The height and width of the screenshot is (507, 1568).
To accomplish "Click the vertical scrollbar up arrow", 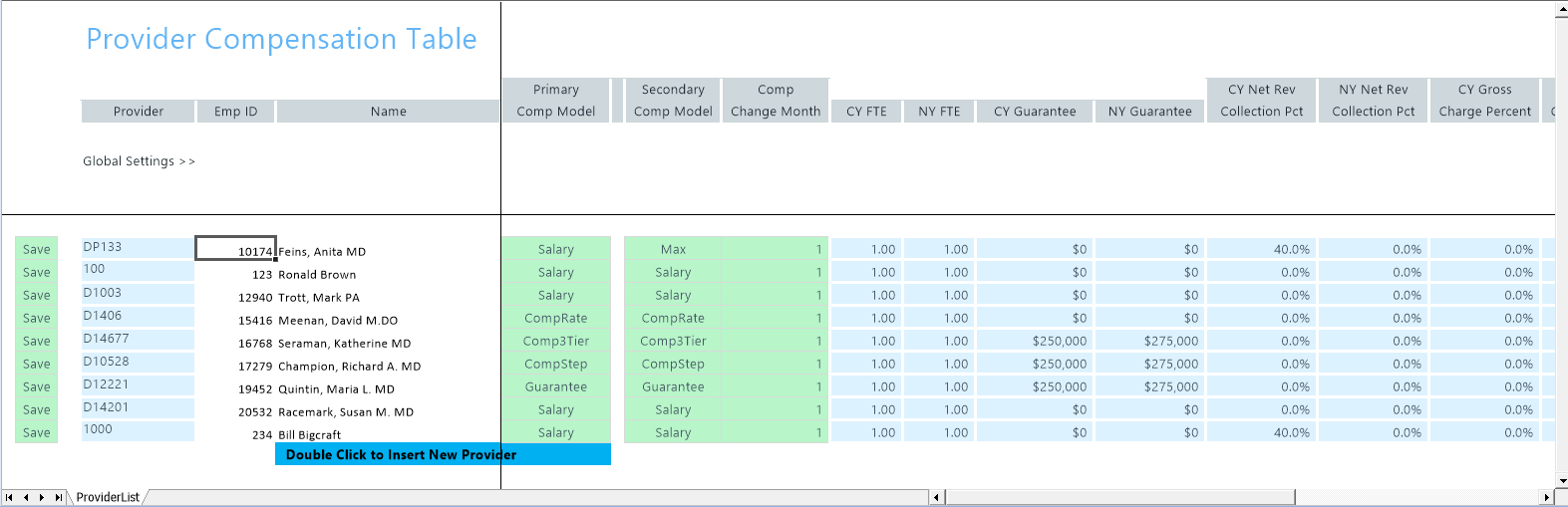I will coord(1561,10).
